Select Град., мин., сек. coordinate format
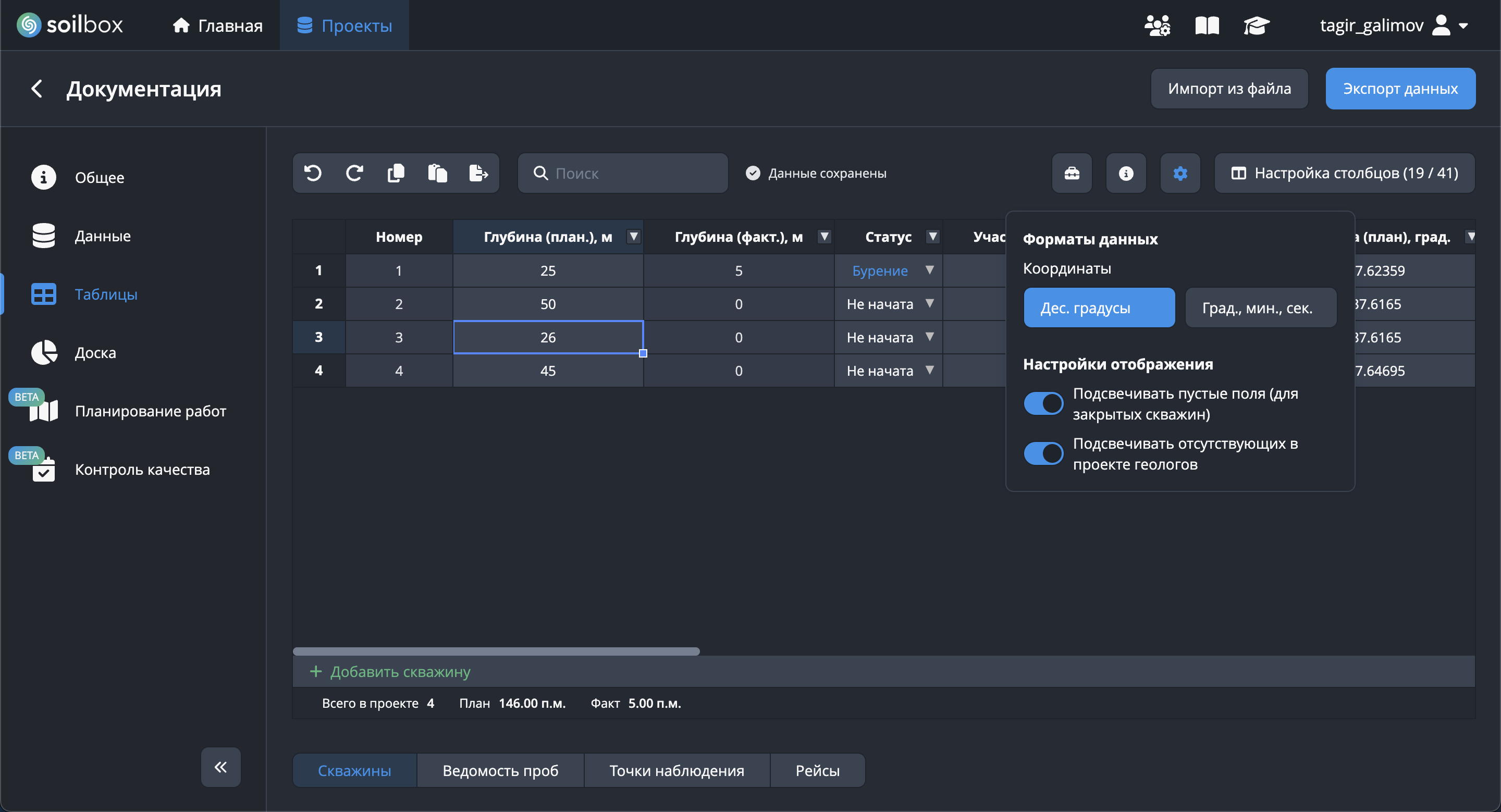 [x=1260, y=307]
